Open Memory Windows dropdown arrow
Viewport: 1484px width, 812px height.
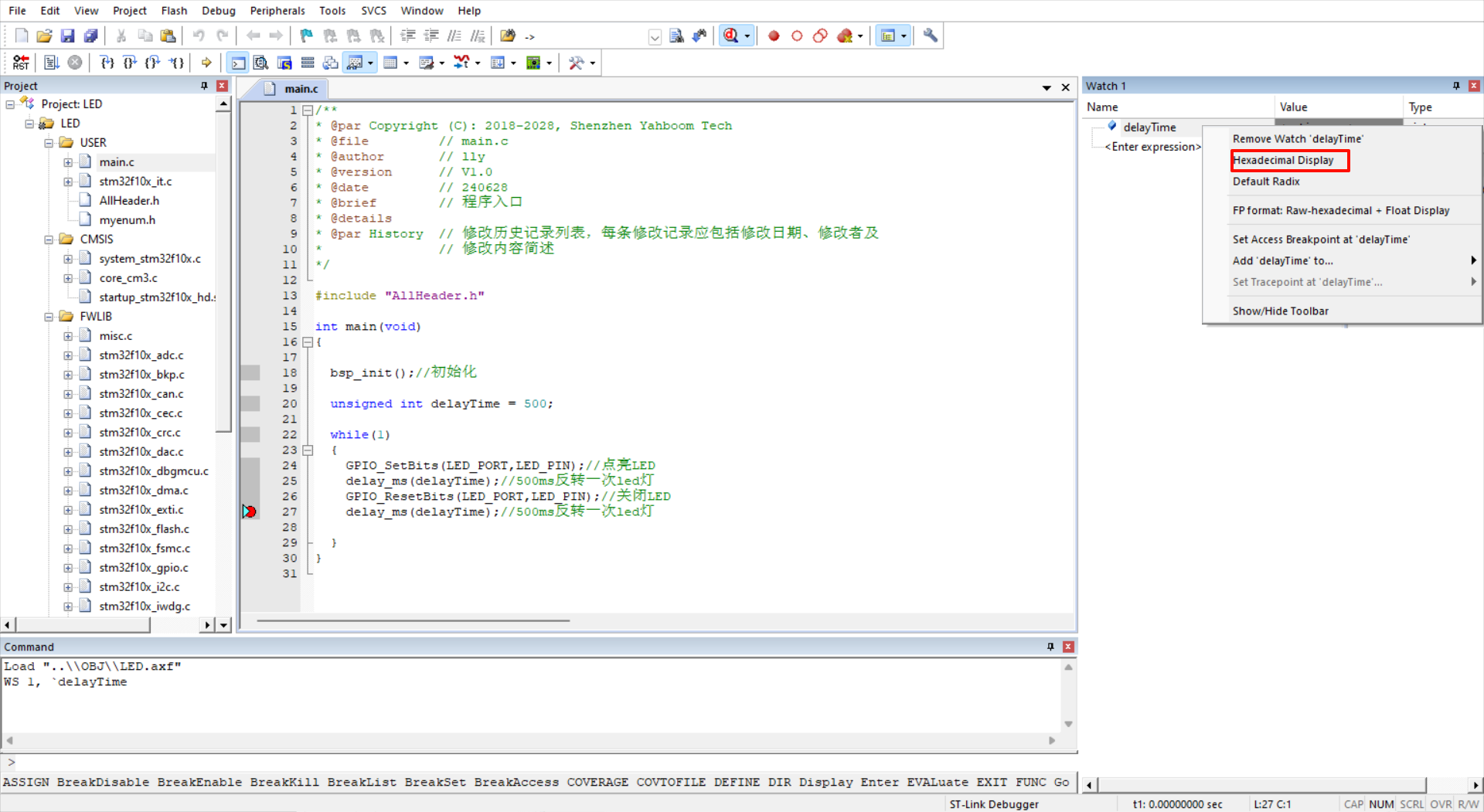406,63
